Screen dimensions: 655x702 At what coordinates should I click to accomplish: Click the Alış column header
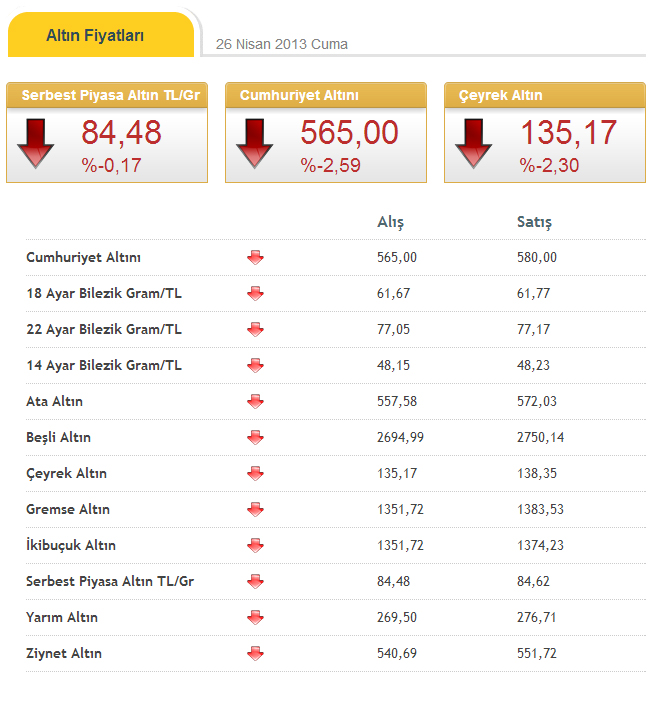[390, 222]
